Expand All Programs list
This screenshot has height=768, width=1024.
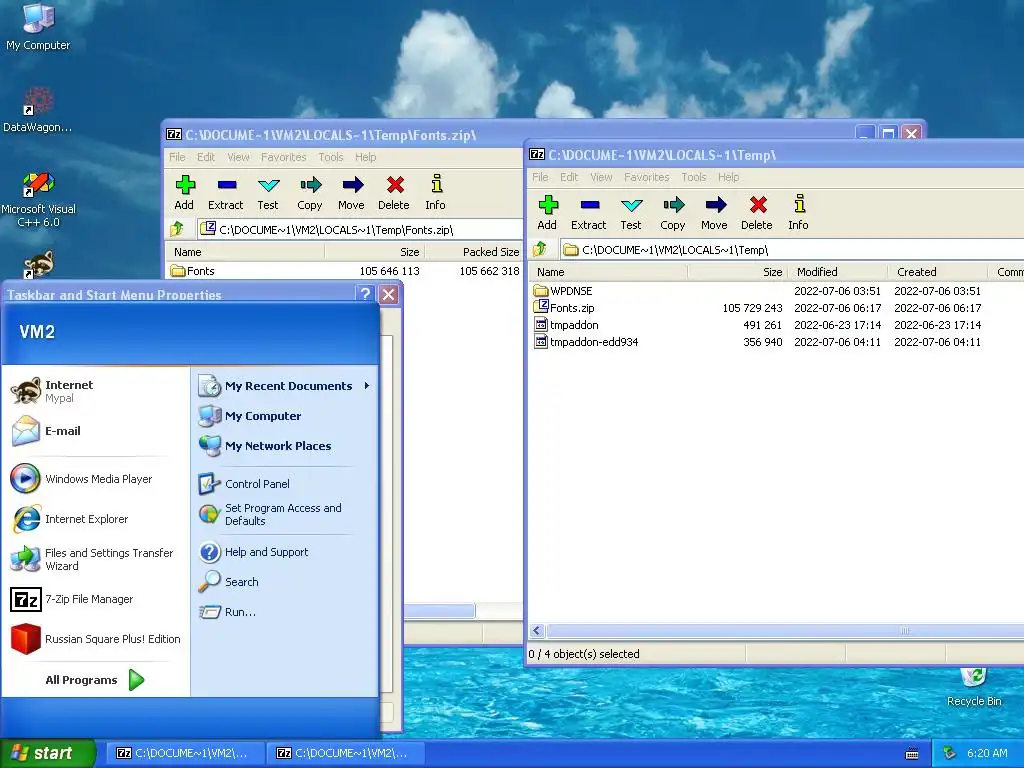tap(95, 680)
